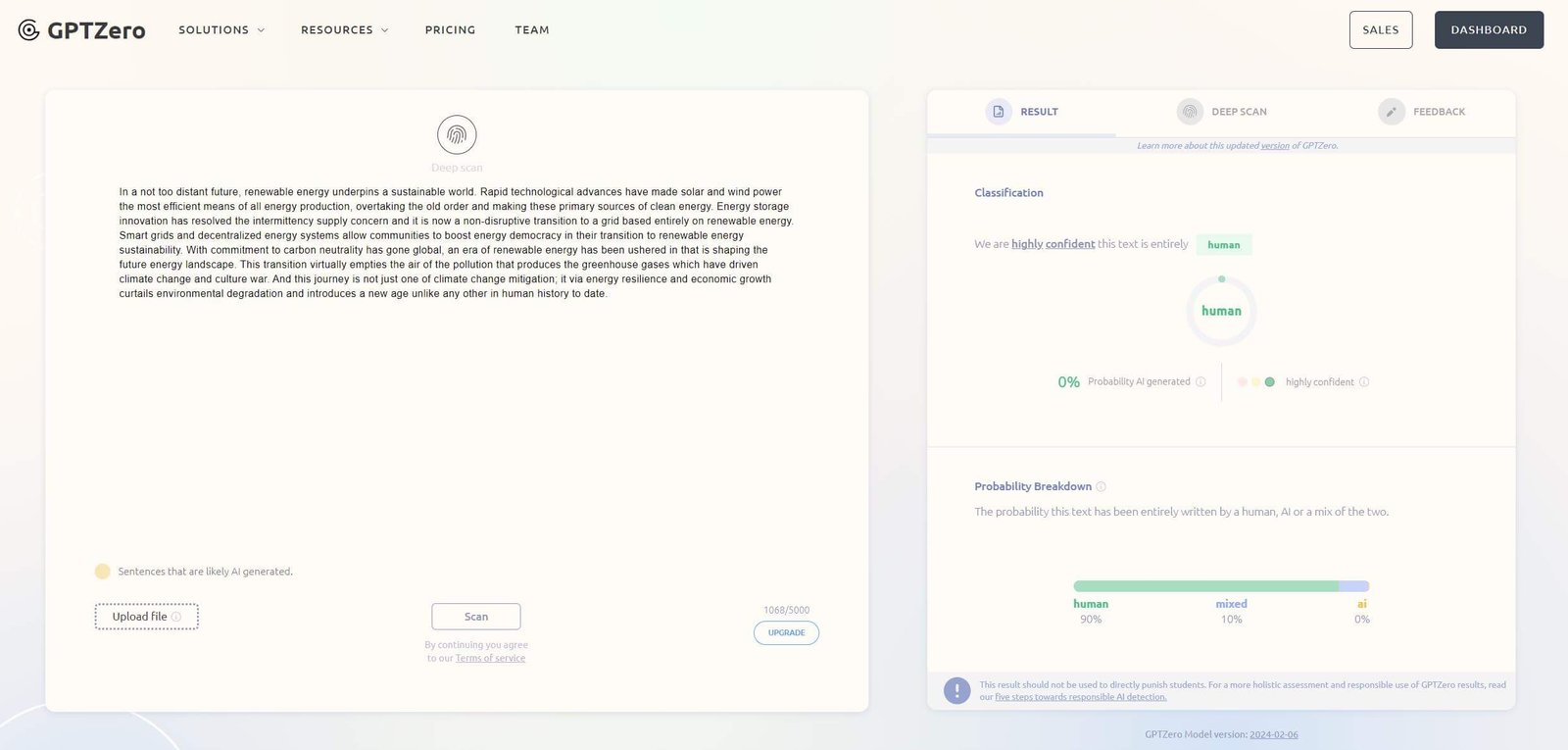Click the Result tab document icon
Image resolution: width=1568 pixels, height=750 pixels.
(x=998, y=112)
